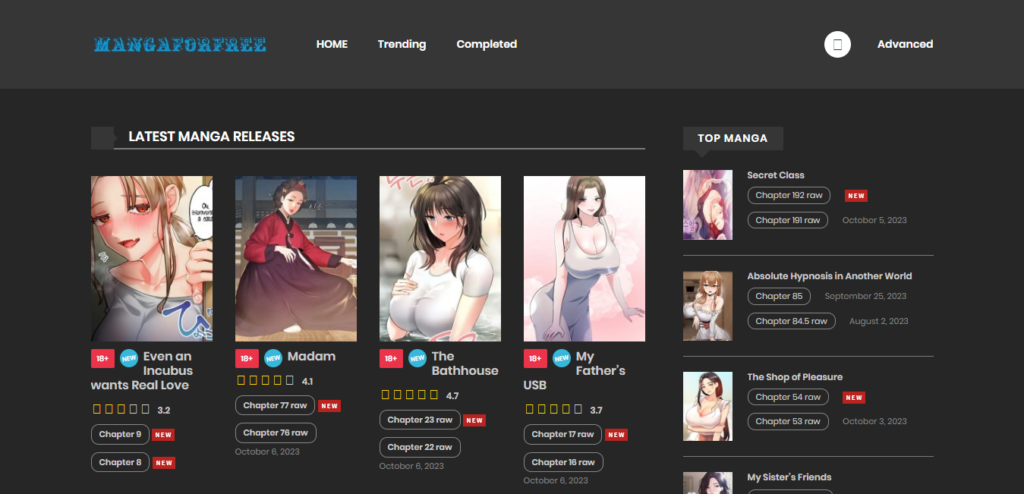The width and height of the screenshot is (1024, 494).
Task: Click My Father's USB cover thumbnail
Action: 584,259
